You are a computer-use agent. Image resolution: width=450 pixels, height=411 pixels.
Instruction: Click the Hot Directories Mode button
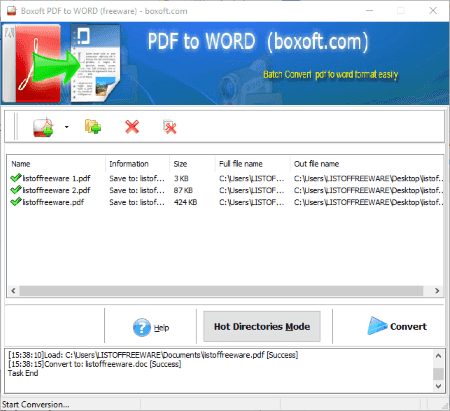pyautogui.click(x=262, y=326)
